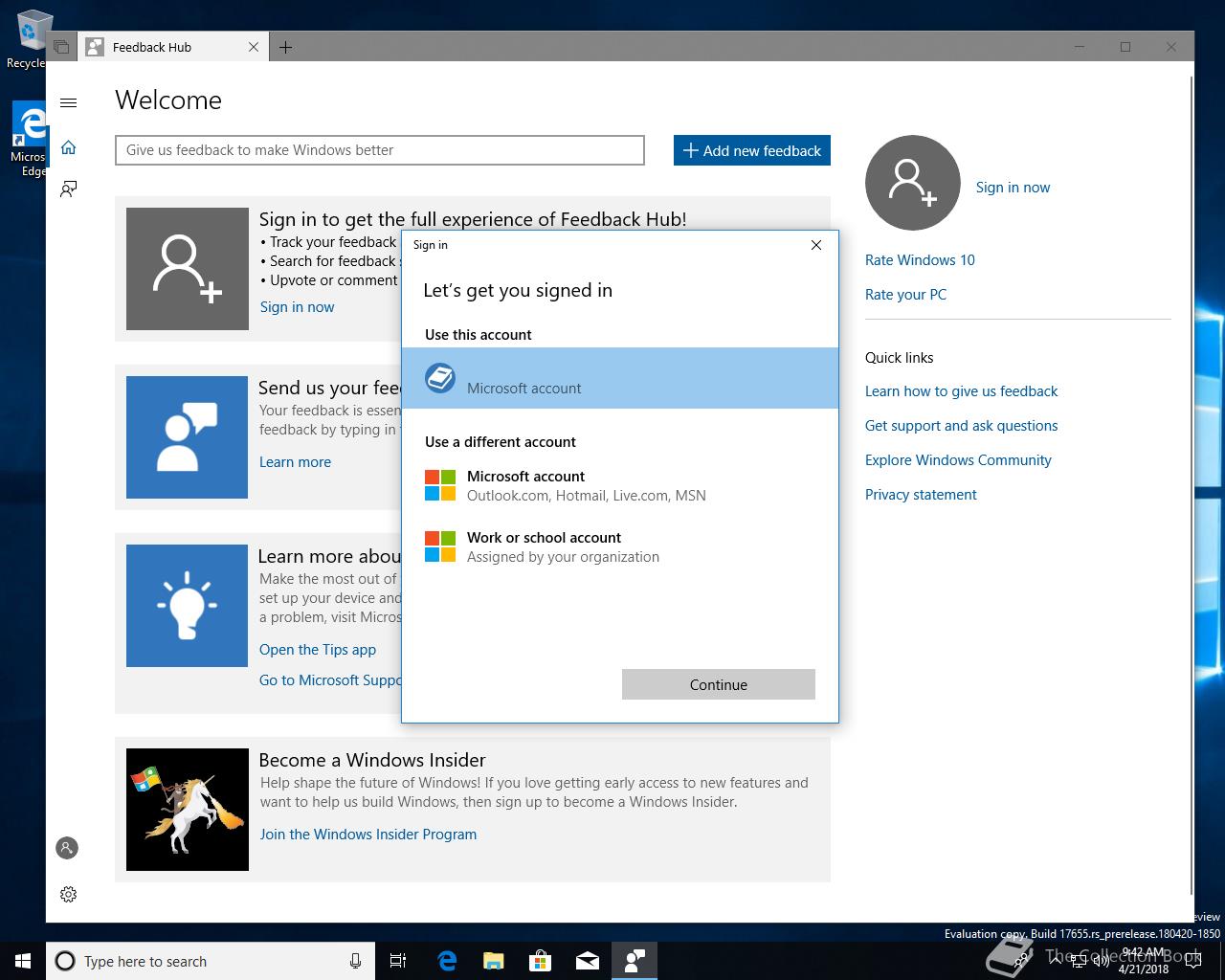Select the existing Microsoft account entry
Viewport: 1225px width, 980px height.
click(x=620, y=378)
